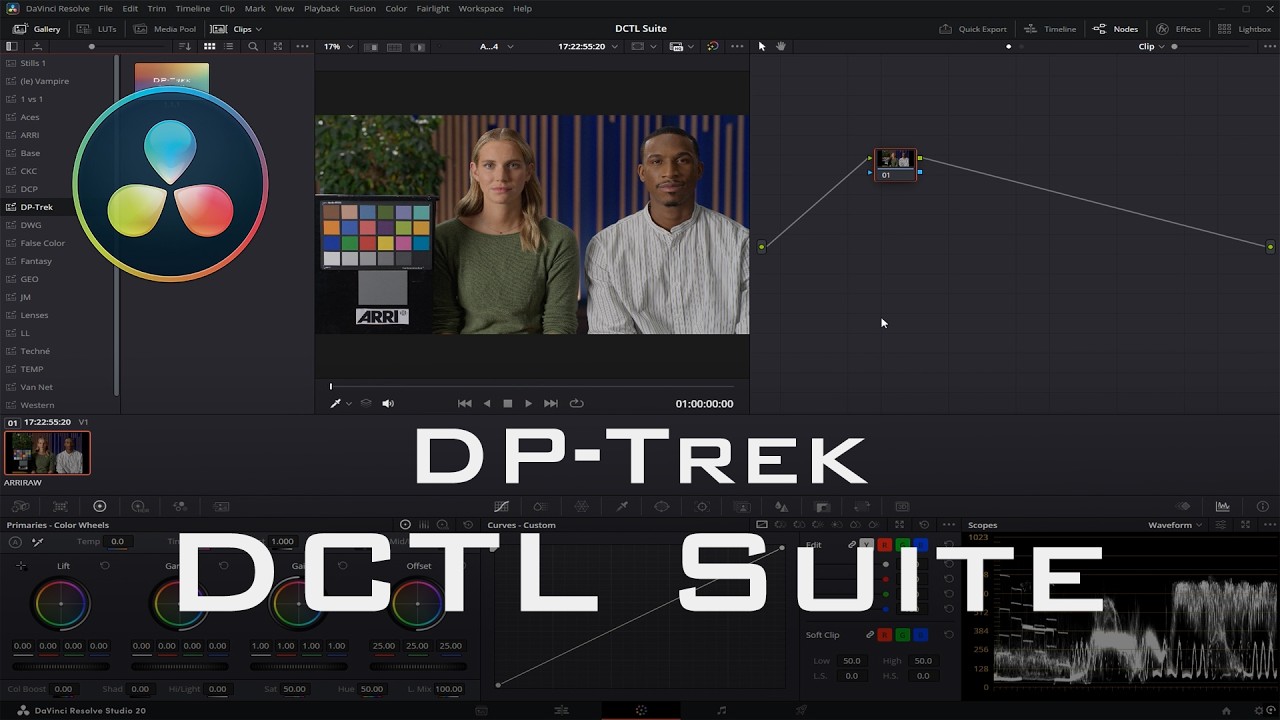1280x720 pixels.
Task: Open the Curves palette icon
Action: 501,507
